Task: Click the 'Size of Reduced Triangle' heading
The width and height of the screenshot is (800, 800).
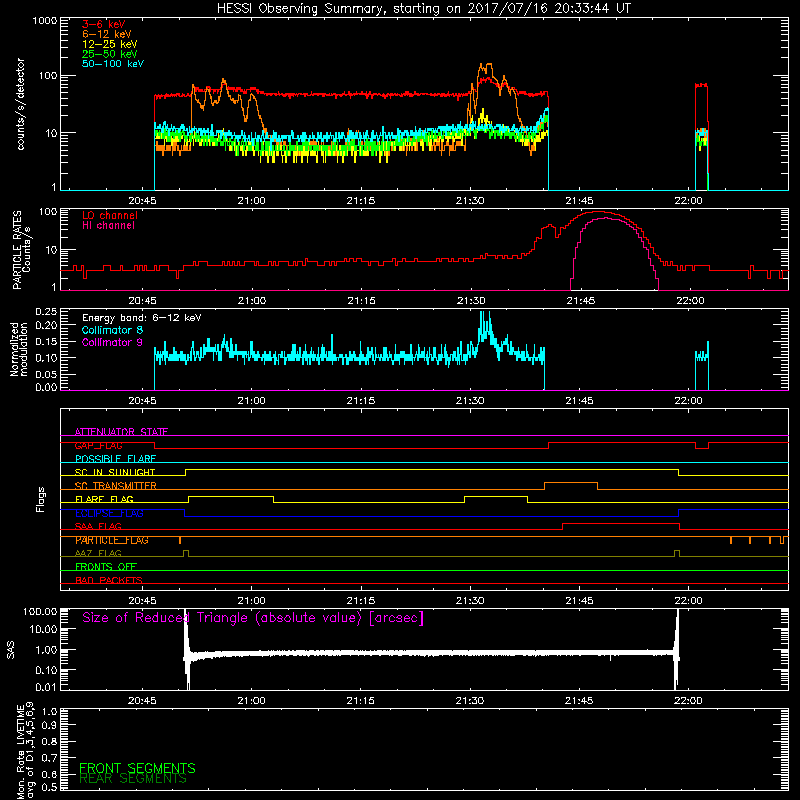Action: click(x=253, y=618)
